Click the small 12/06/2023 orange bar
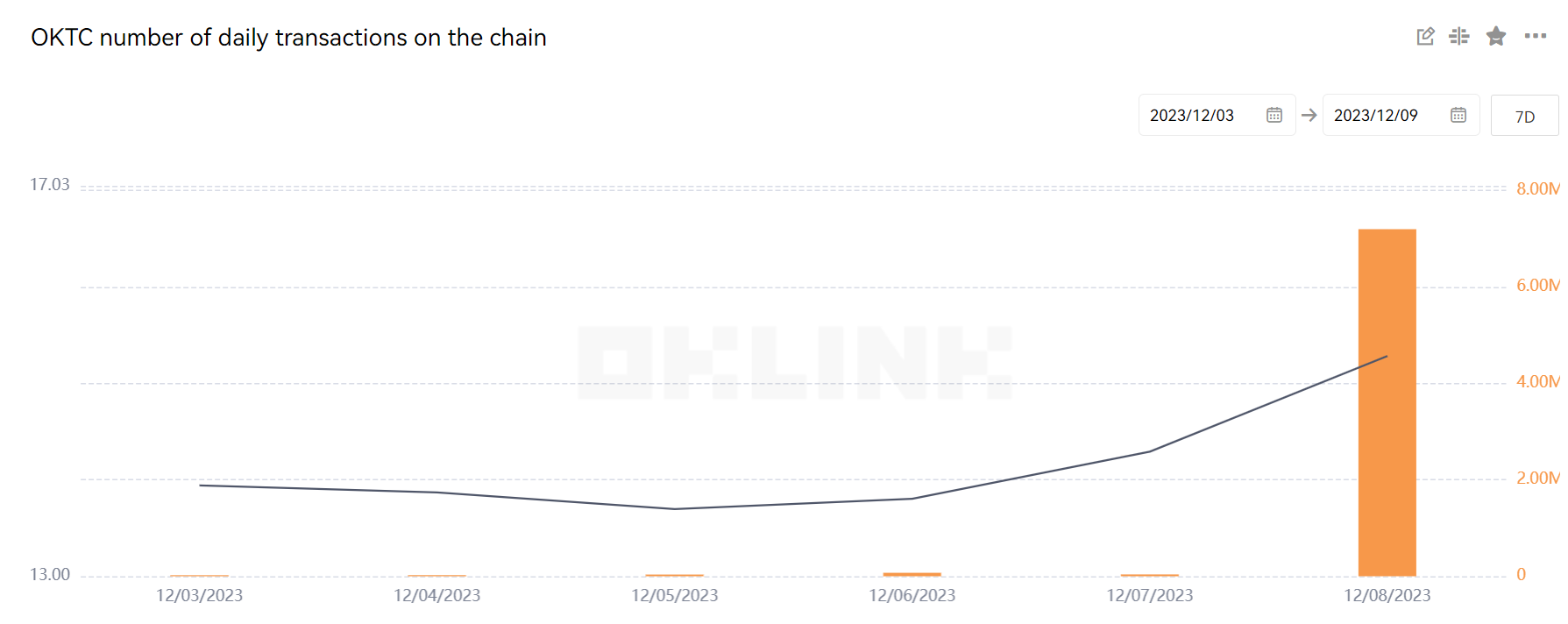 click(912, 574)
